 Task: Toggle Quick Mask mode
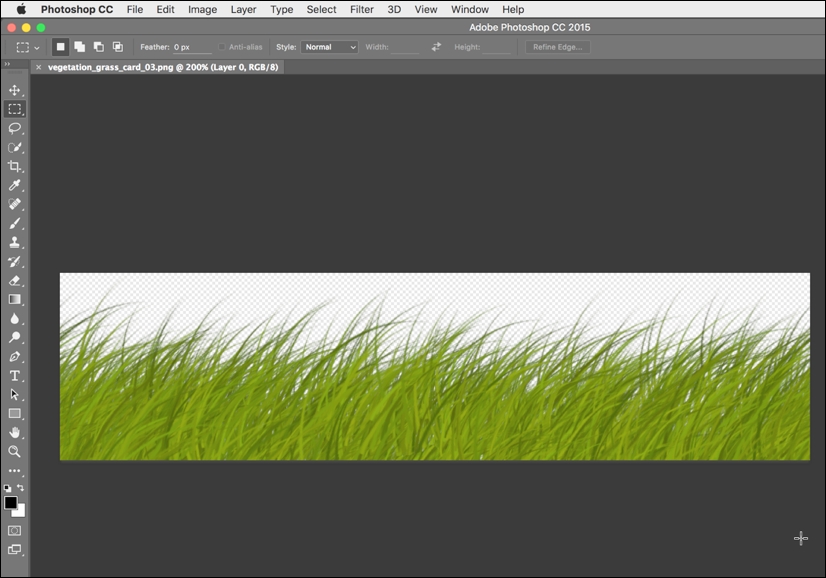point(15,530)
